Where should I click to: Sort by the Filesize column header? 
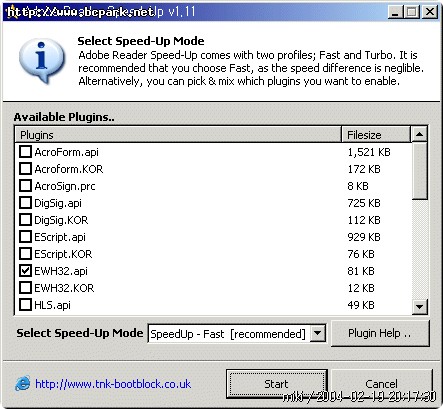click(376, 135)
